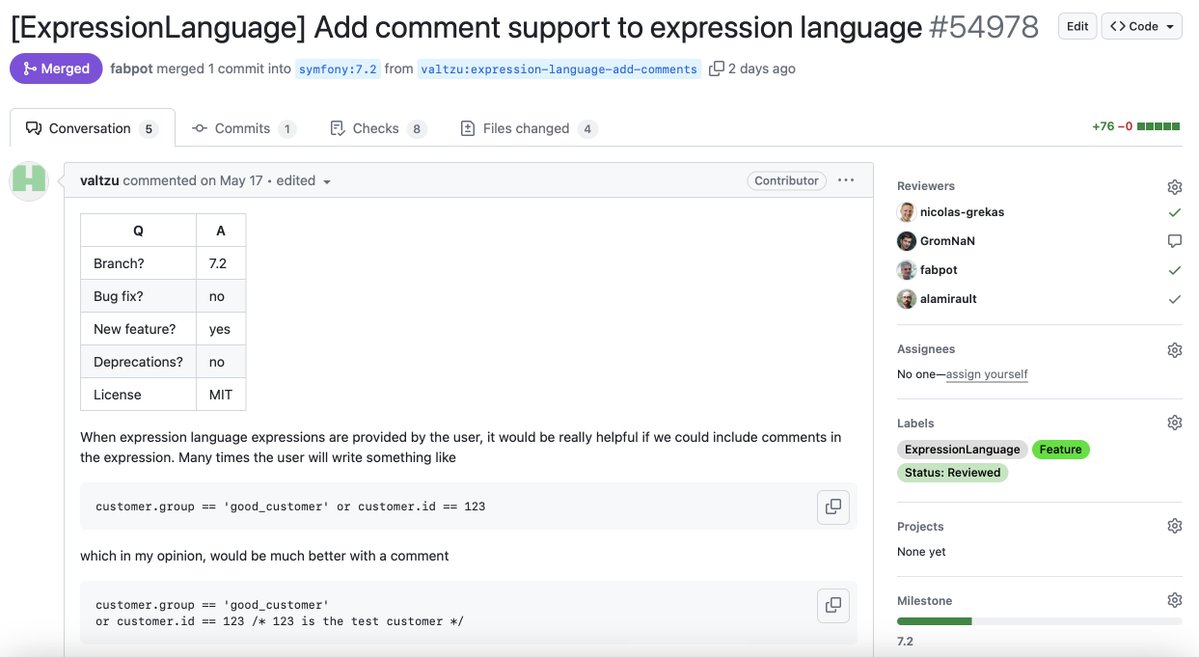Click fabpot approval checkmark
1199x657 pixels.
(x=1175, y=270)
